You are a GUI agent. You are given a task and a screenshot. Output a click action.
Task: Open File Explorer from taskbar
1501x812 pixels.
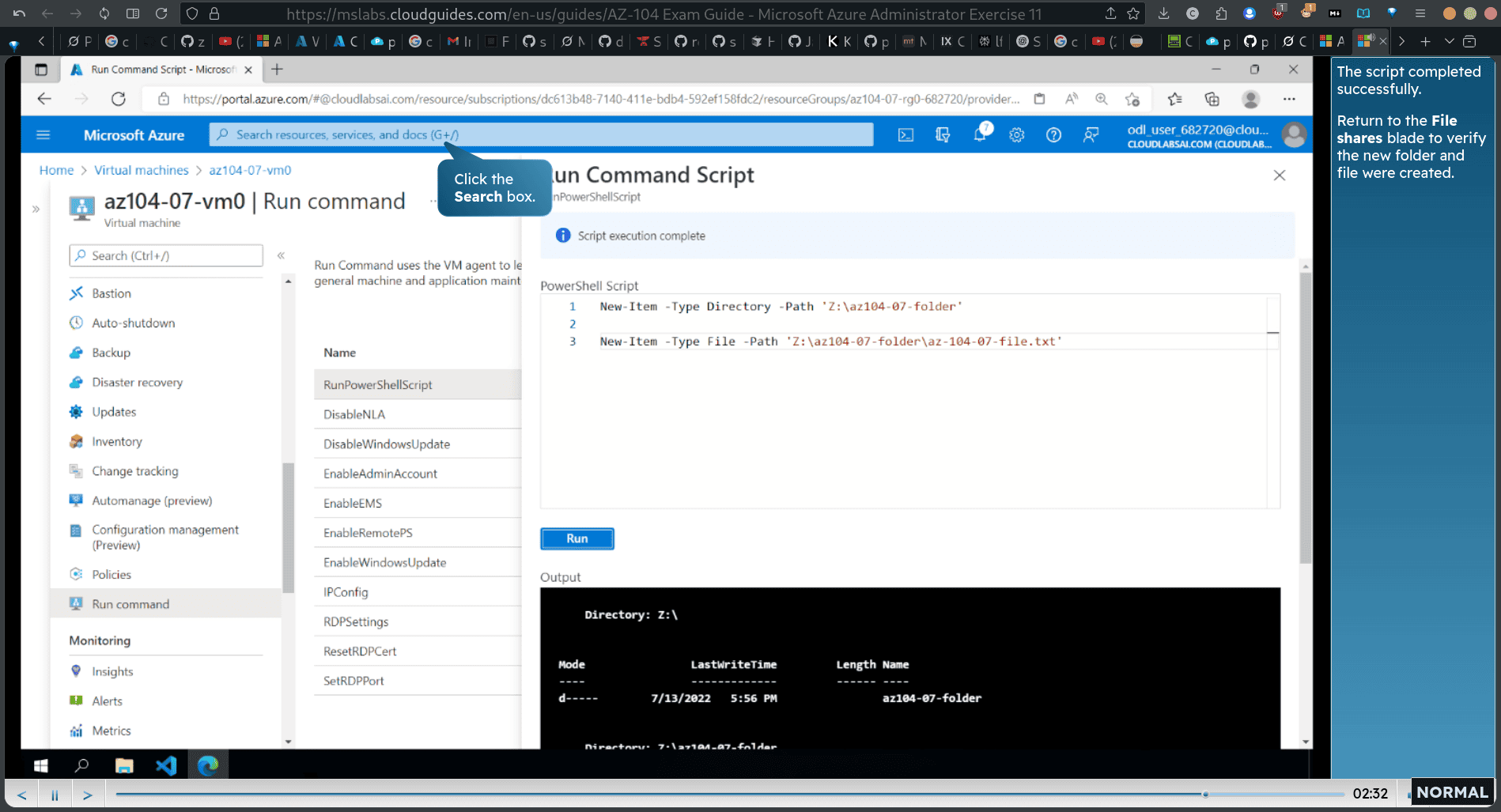(x=124, y=765)
